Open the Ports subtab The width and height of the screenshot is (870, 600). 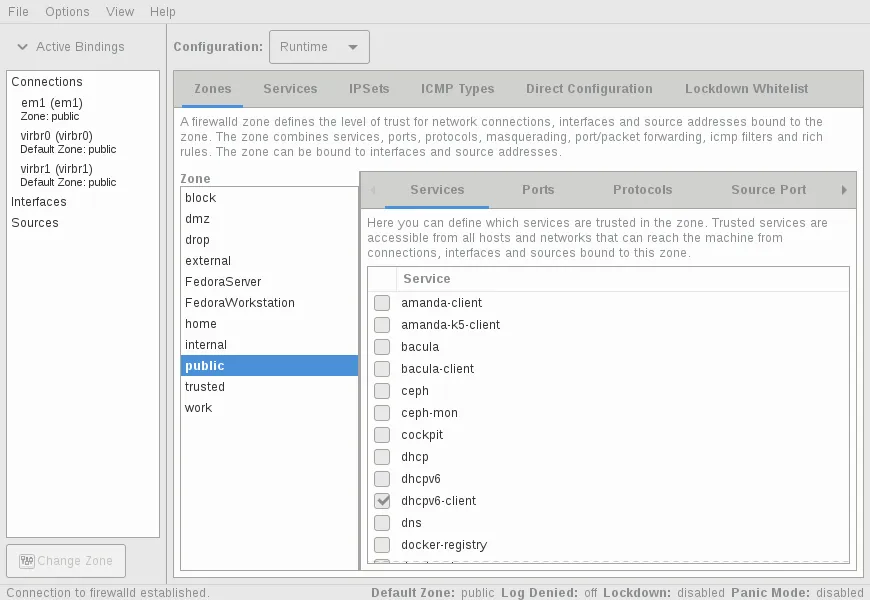tap(538, 189)
